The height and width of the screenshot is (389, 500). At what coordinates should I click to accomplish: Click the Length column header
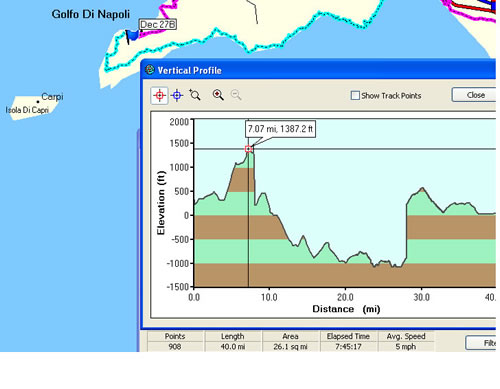233,336
